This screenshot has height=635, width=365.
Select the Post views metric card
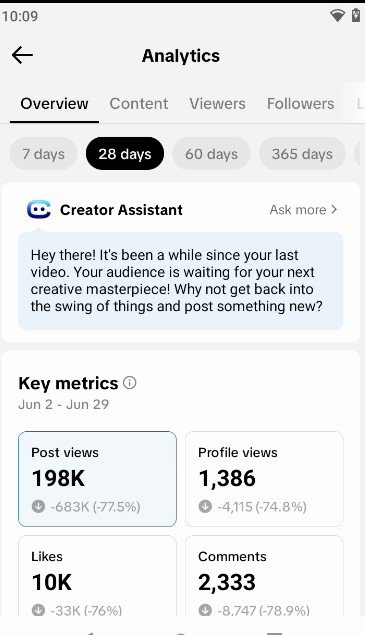tap(97, 479)
